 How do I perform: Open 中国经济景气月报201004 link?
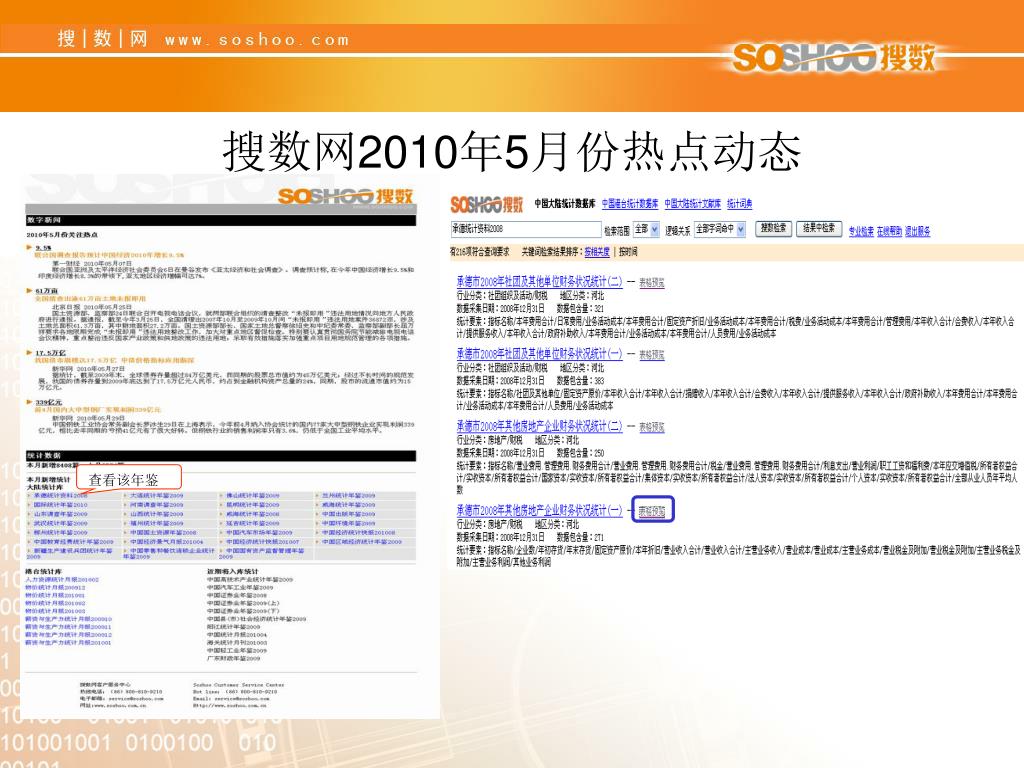[x=167, y=541]
